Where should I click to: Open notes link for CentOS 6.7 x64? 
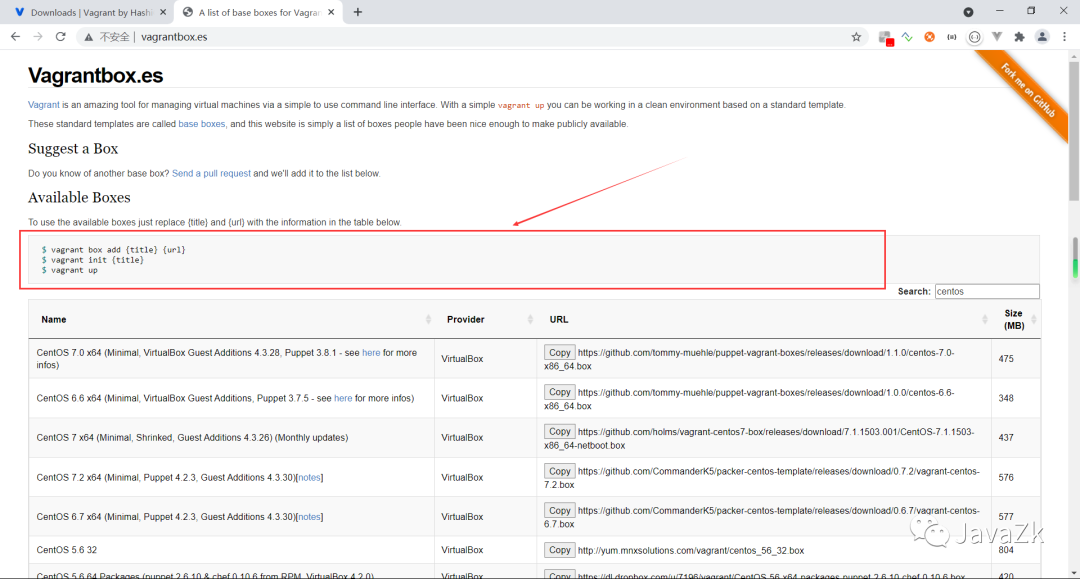pos(309,516)
